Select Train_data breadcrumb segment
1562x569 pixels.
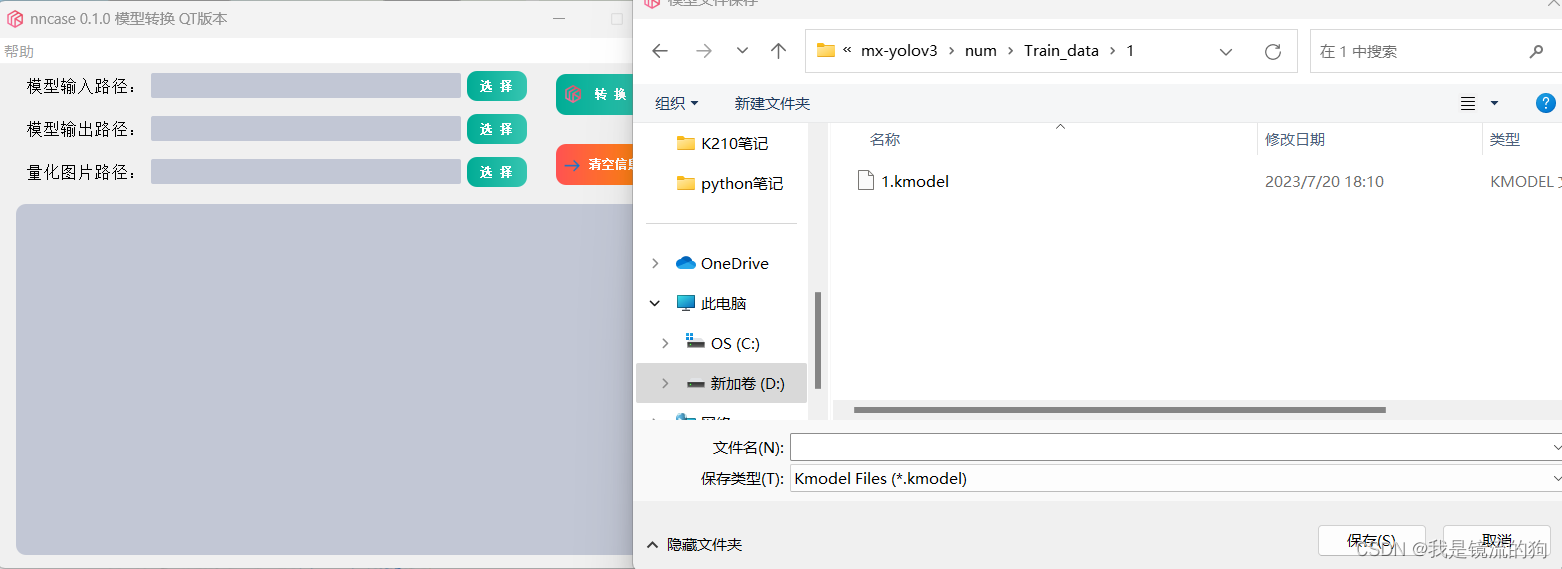tap(1061, 51)
